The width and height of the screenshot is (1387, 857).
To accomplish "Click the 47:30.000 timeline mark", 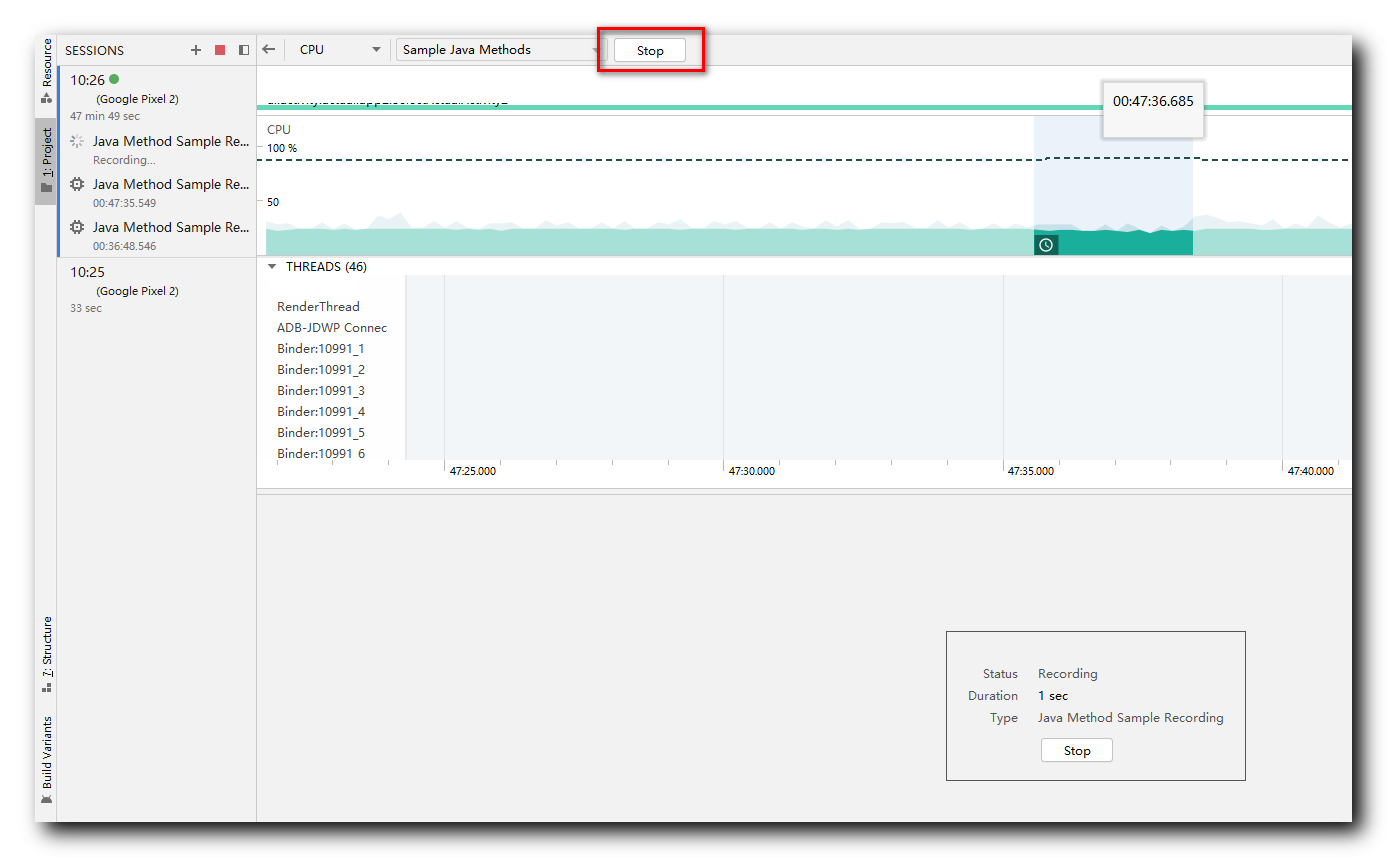I will (x=751, y=471).
